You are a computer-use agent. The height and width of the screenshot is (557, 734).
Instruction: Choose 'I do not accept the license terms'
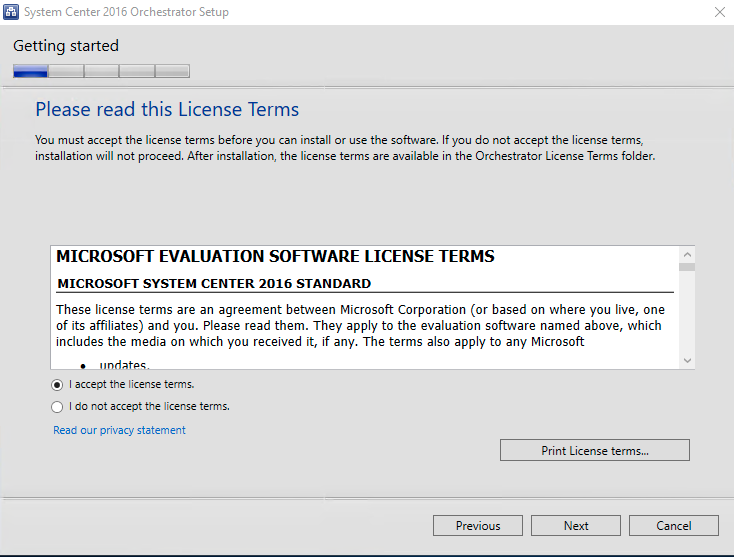pos(57,407)
